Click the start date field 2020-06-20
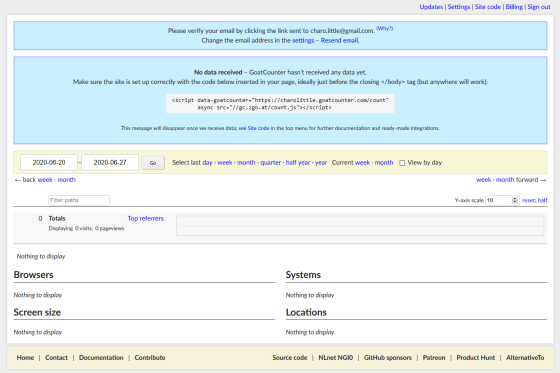This screenshot has width=560, height=373. click(x=49, y=163)
